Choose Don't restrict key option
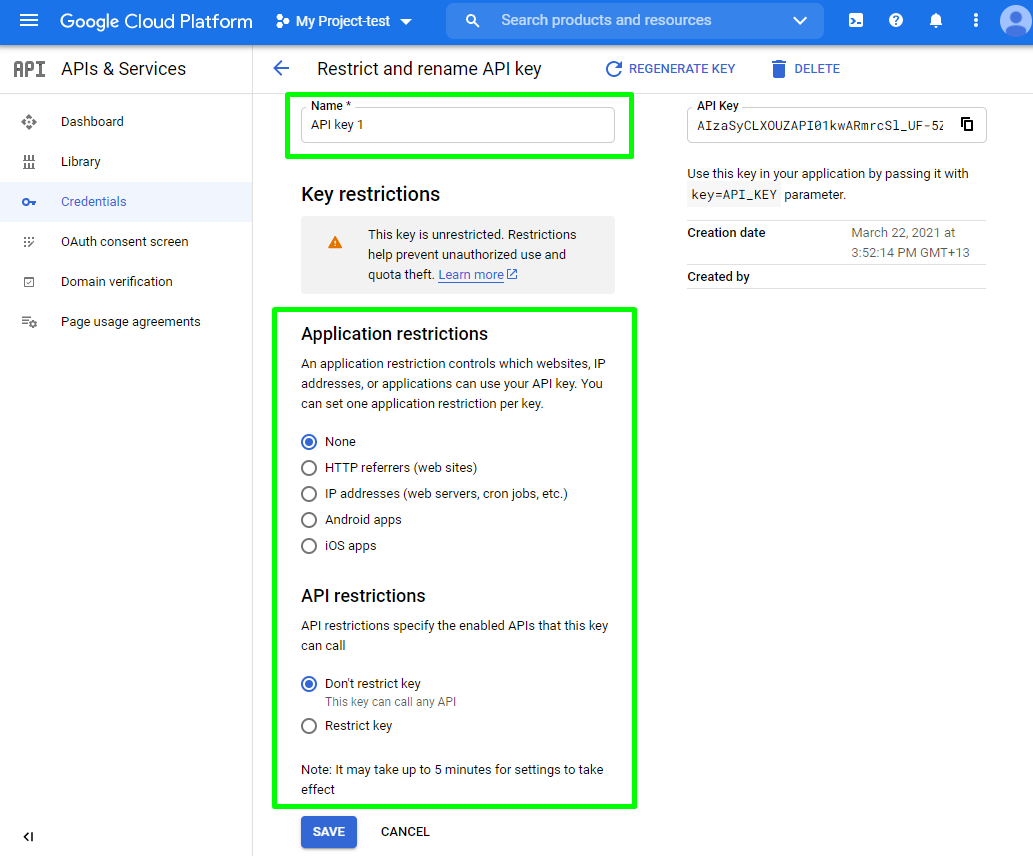1033x856 pixels. 309,684
